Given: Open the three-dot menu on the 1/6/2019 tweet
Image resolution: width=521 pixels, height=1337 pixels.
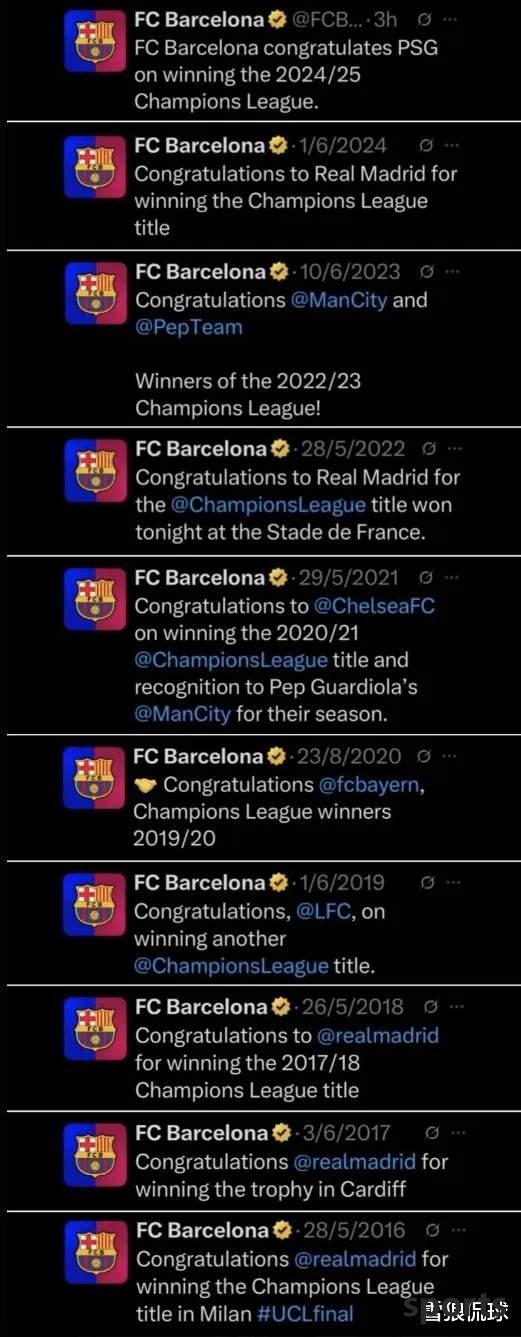Looking at the screenshot, I should click(453, 883).
